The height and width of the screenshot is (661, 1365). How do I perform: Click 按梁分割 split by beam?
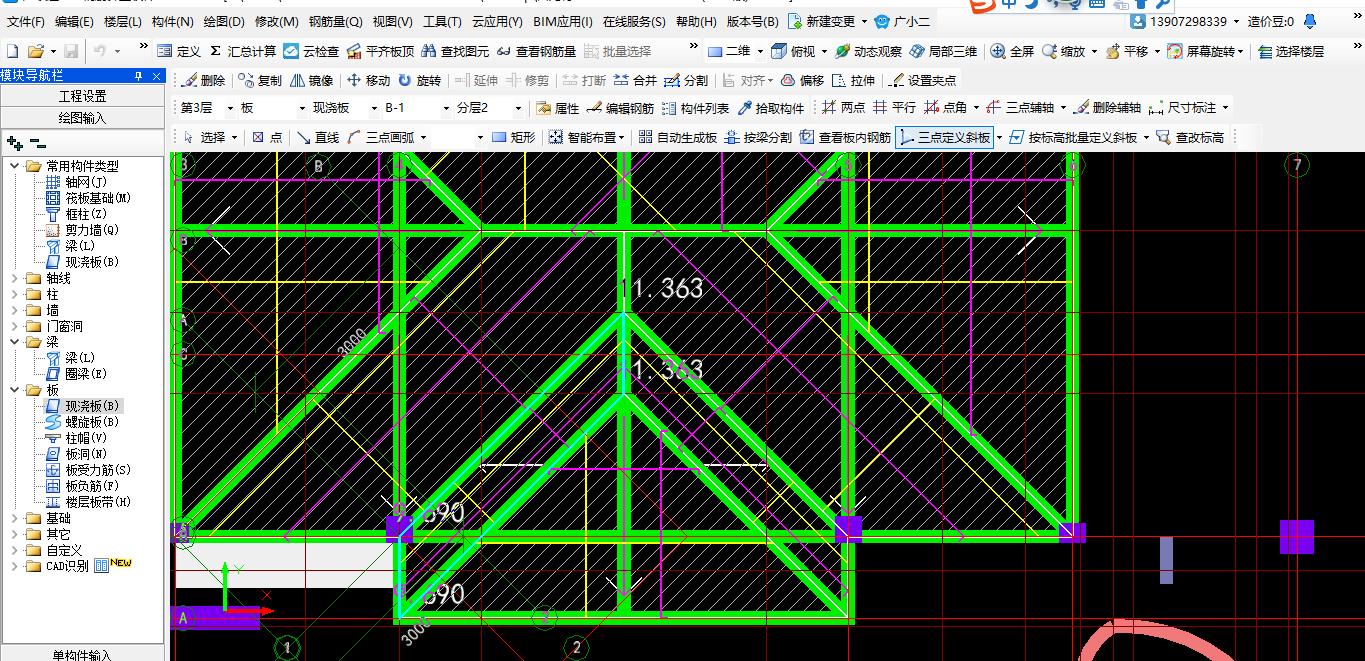(758, 138)
